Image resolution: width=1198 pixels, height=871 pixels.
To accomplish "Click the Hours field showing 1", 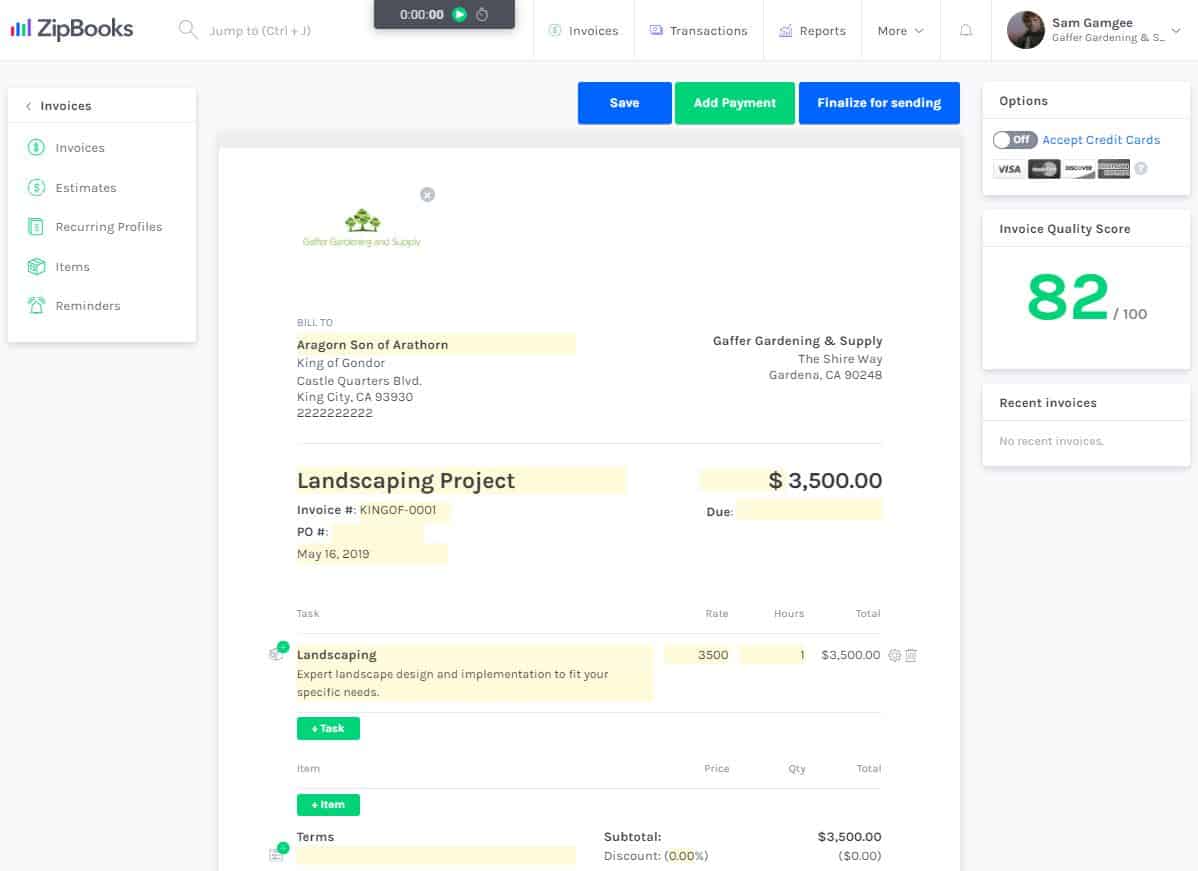I will [x=772, y=655].
